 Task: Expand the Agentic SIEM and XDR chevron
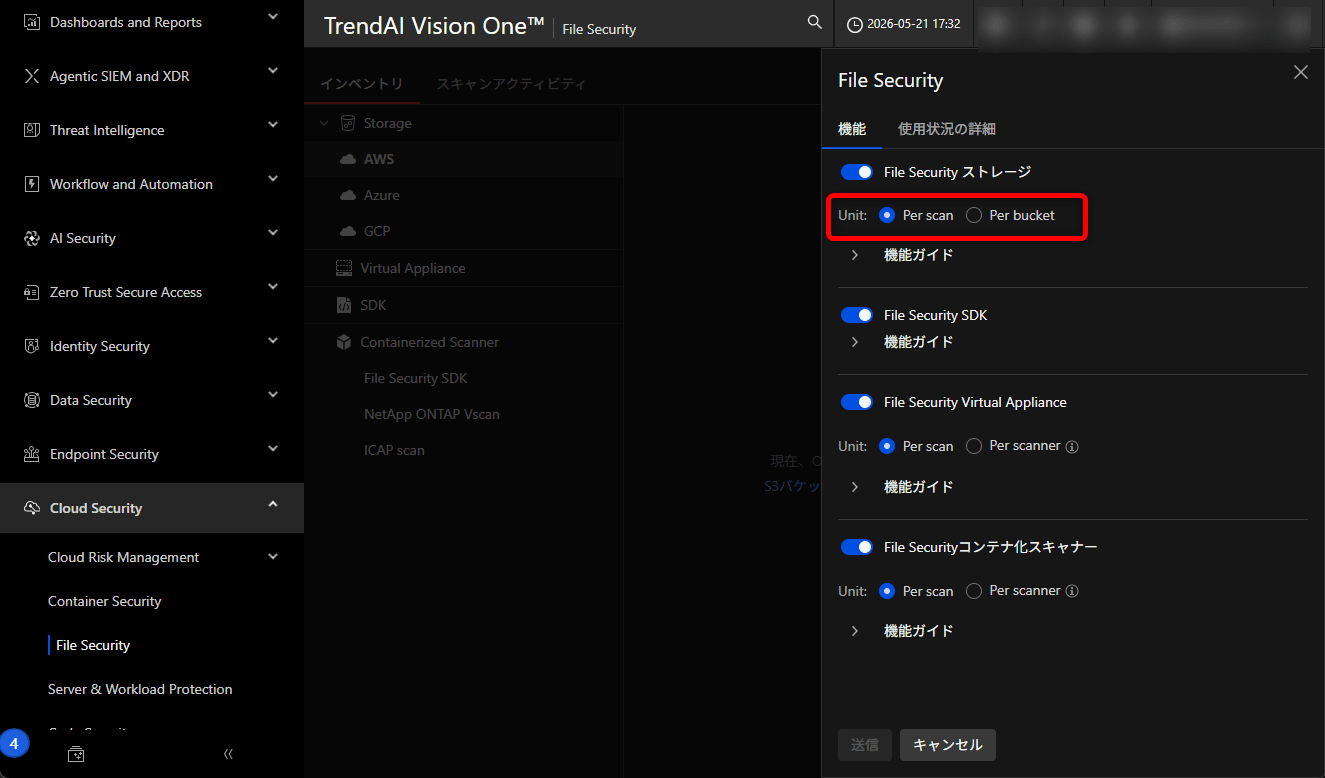[x=273, y=71]
